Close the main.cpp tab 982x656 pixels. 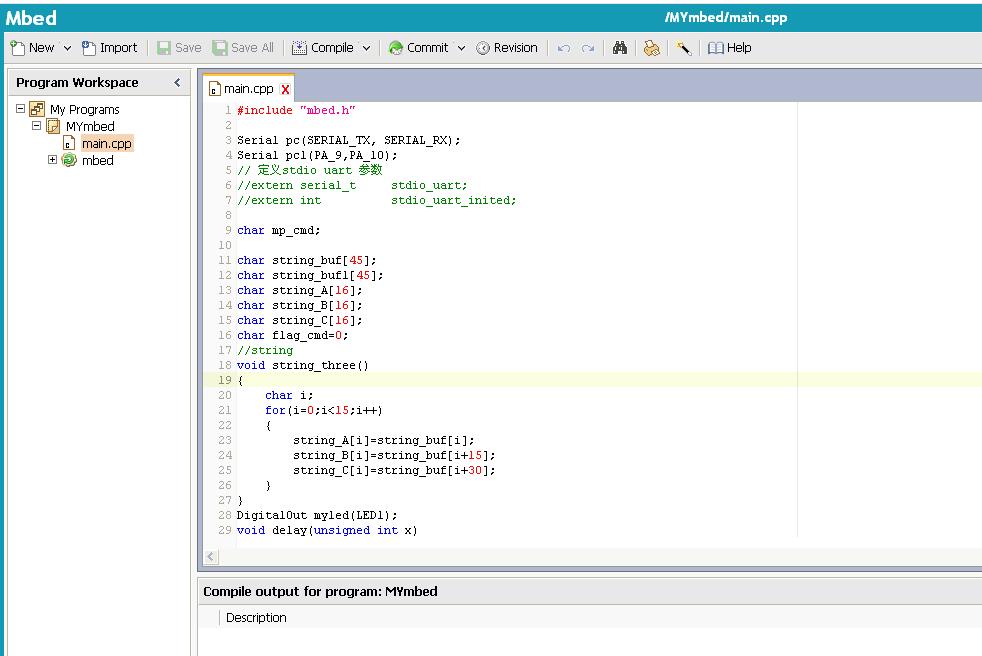coord(285,89)
